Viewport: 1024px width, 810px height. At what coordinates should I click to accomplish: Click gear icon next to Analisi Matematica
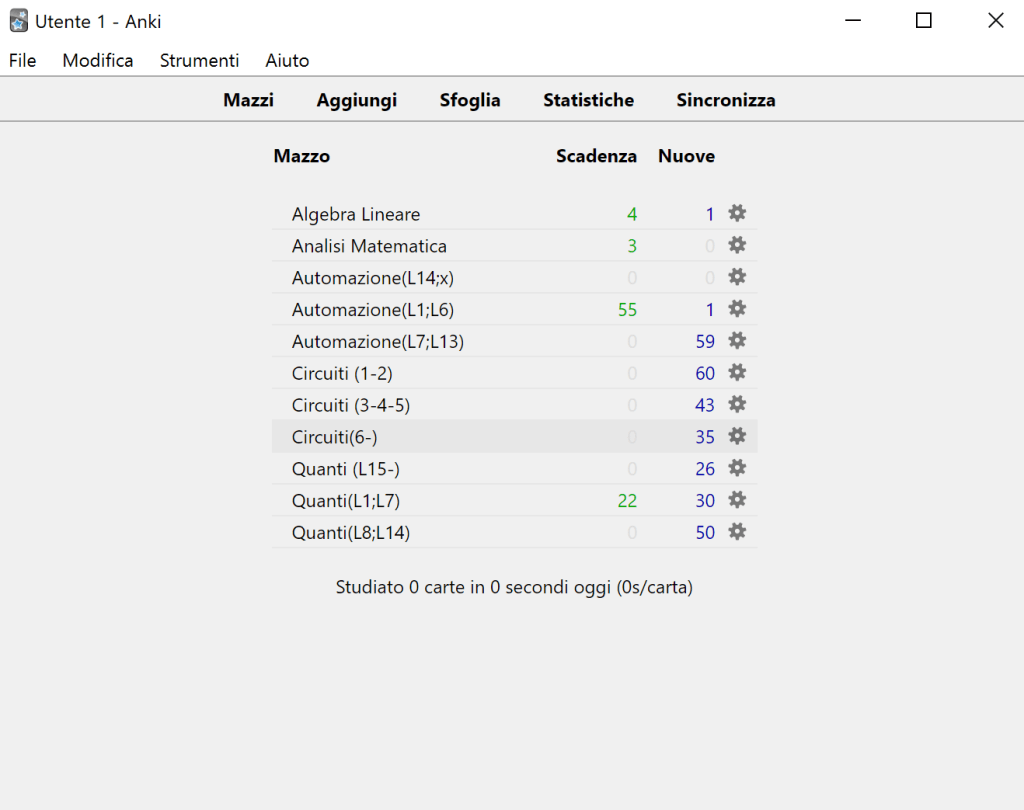737,245
